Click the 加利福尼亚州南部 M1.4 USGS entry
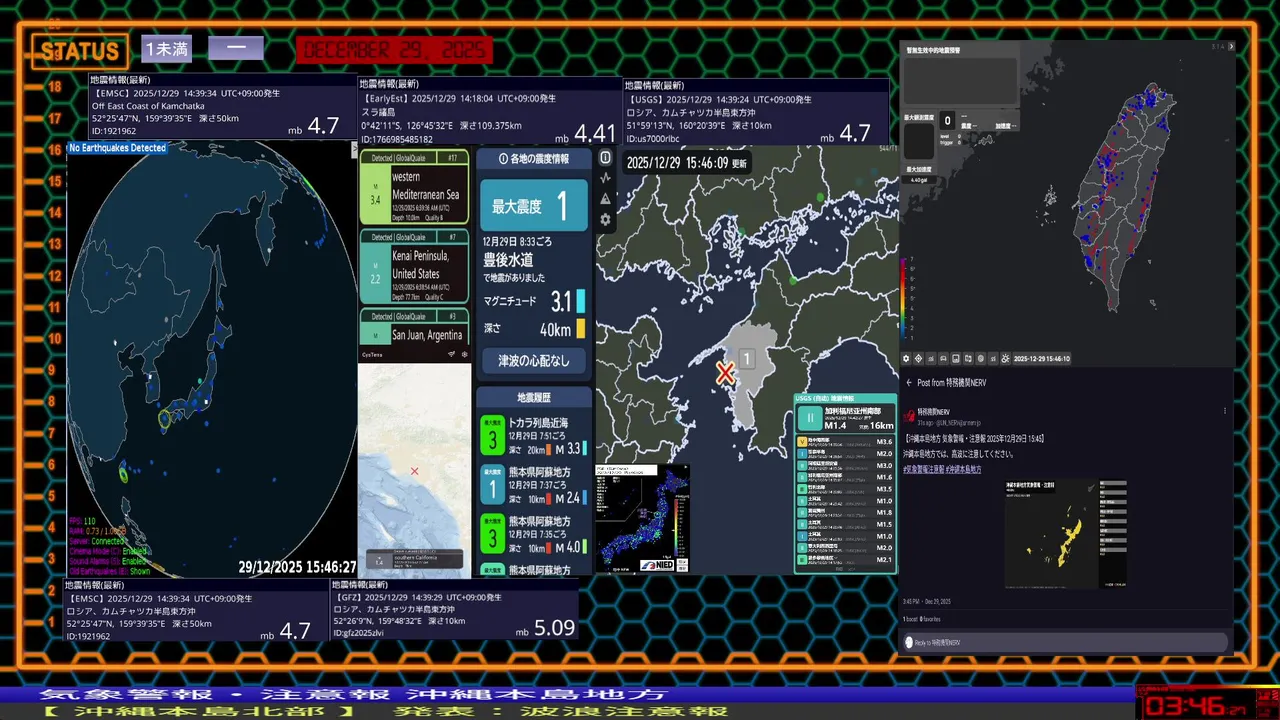 click(846, 417)
